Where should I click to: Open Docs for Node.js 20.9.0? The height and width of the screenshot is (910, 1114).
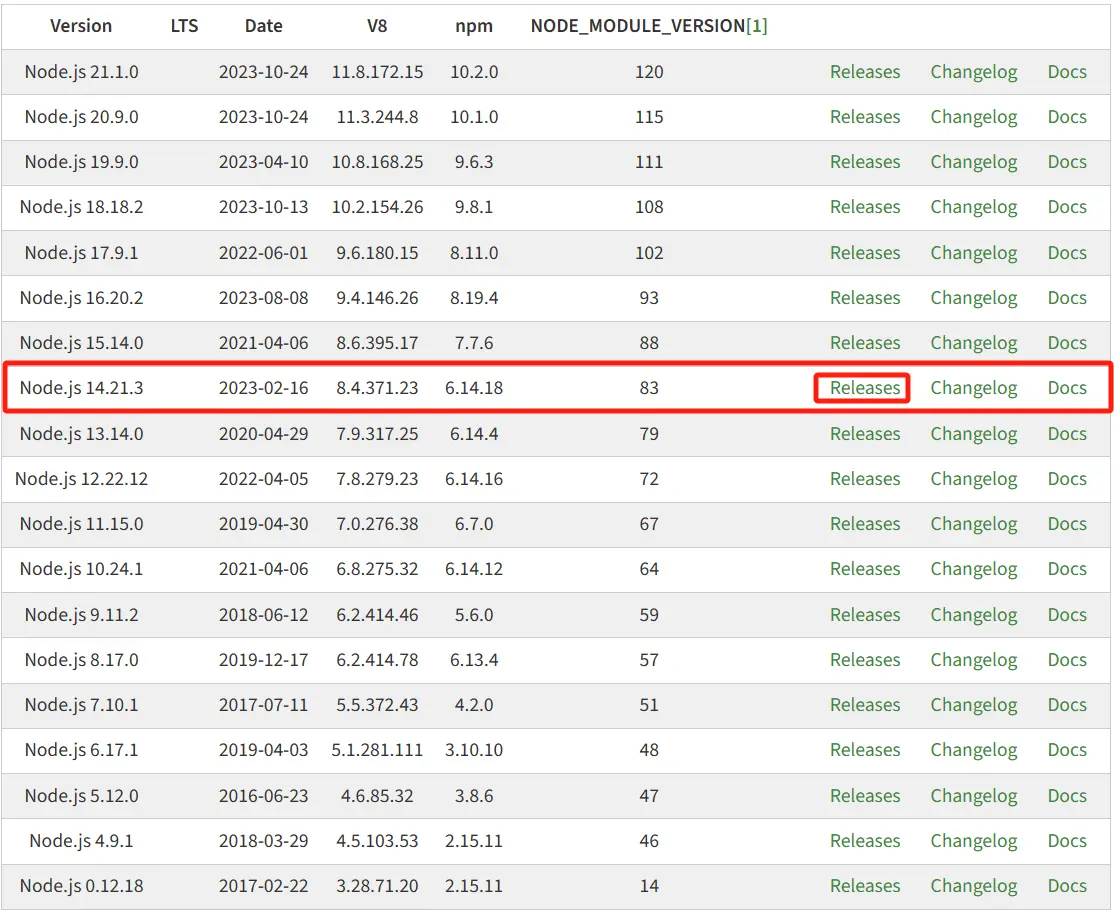pos(1067,117)
